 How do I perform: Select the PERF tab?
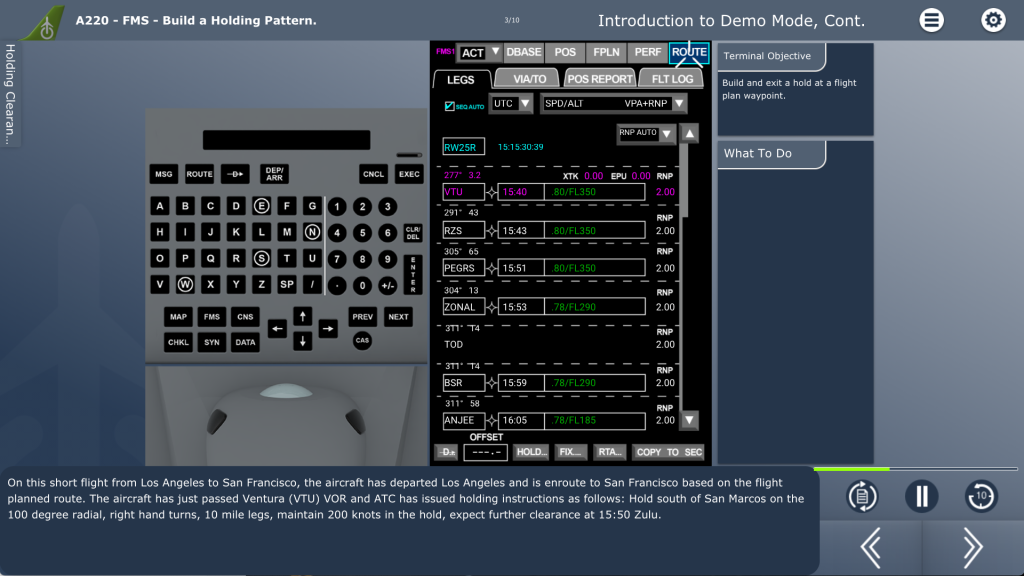(x=647, y=52)
